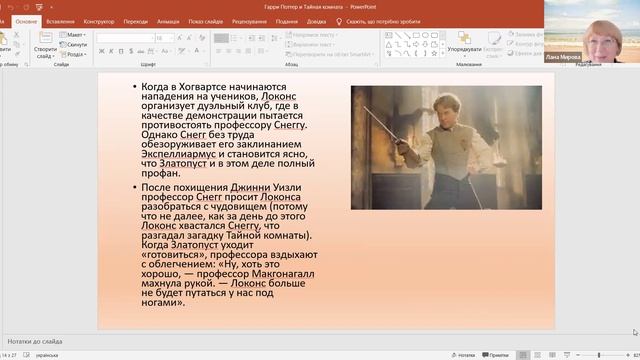
Task: Increase font size with the larger A icon
Action: point(180,38)
